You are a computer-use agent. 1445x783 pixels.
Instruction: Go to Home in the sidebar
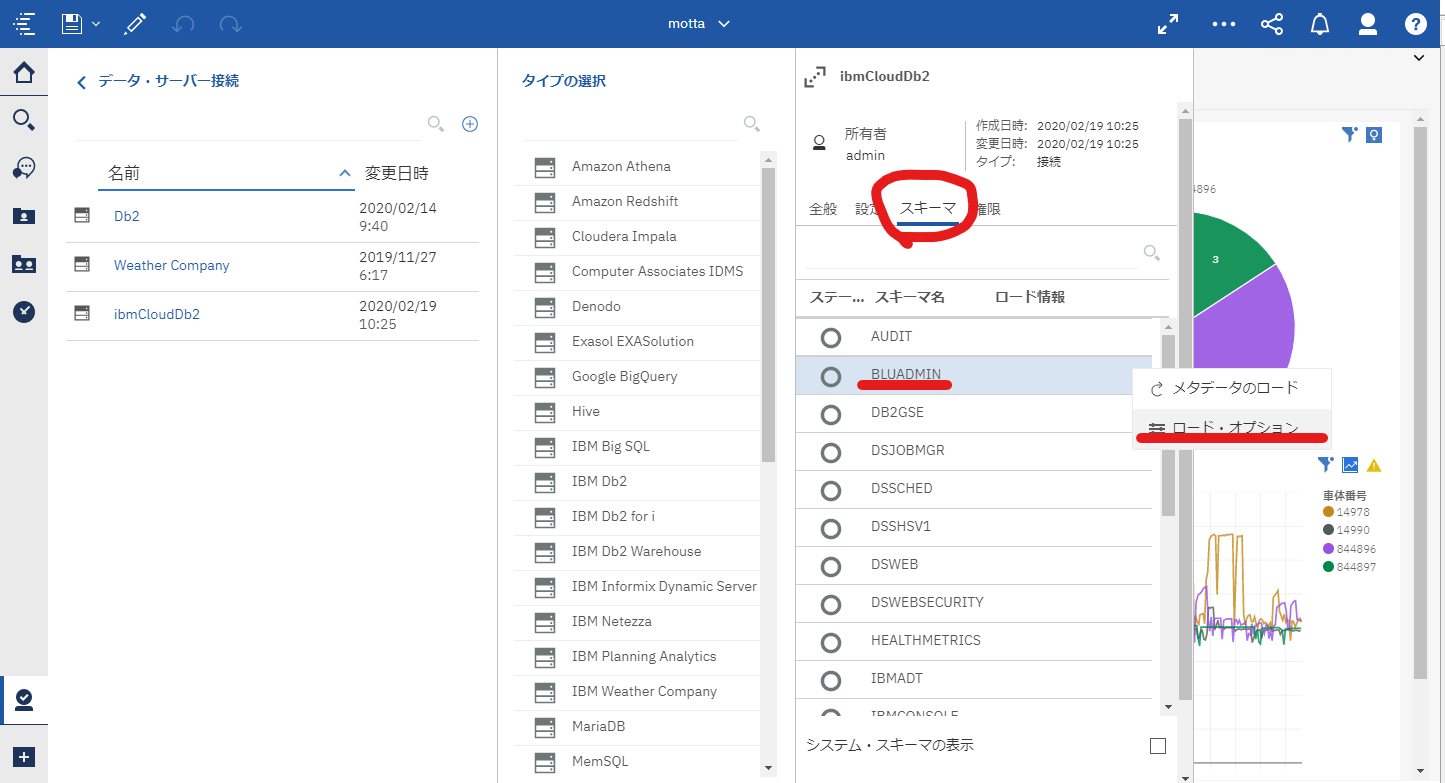click(24, 72)
